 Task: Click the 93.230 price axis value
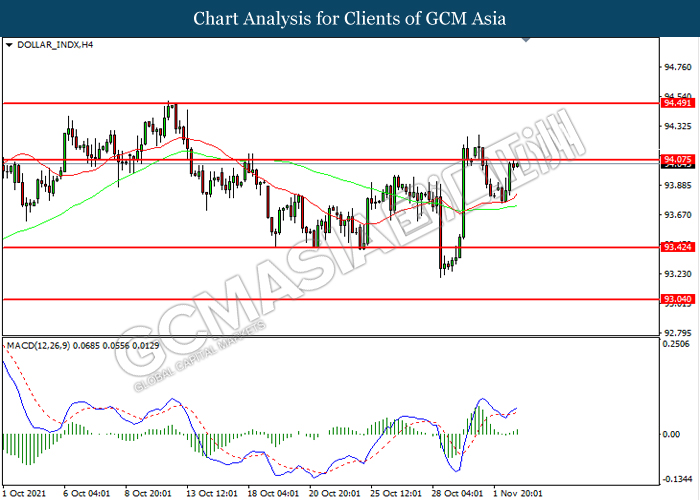tap(678, 274)
